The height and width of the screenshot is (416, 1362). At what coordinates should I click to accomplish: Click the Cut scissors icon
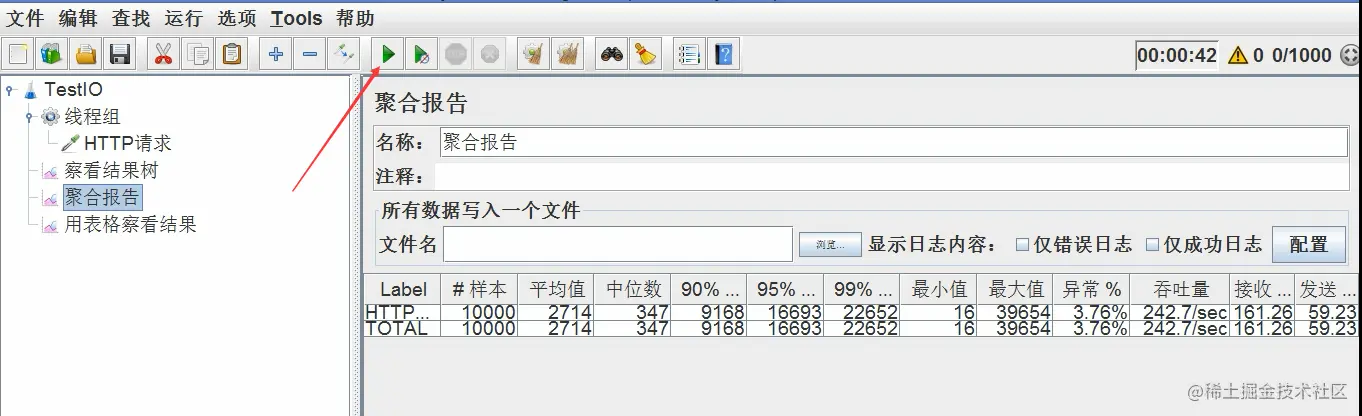coord(162,54)
